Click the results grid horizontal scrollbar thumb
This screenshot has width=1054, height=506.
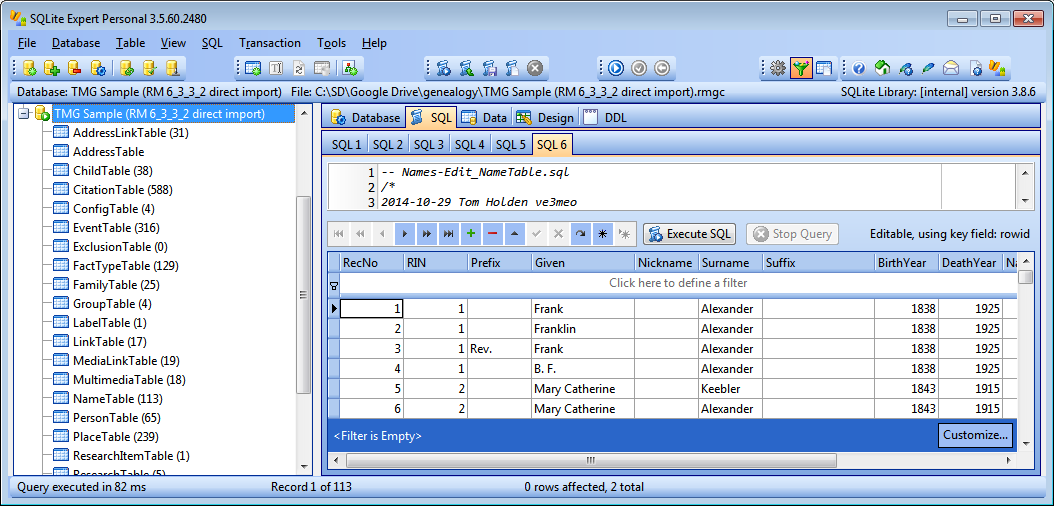591,460
